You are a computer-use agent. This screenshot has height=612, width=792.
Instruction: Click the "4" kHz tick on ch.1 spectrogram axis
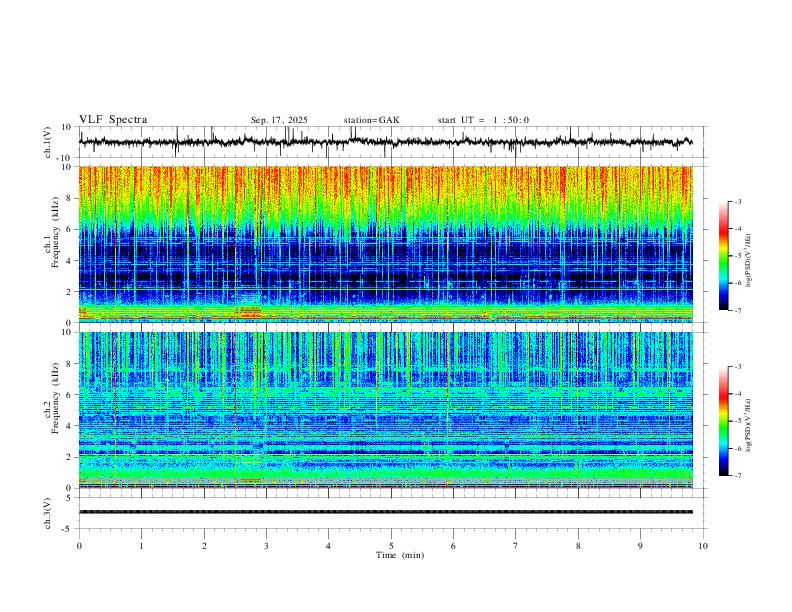[69, 261]
